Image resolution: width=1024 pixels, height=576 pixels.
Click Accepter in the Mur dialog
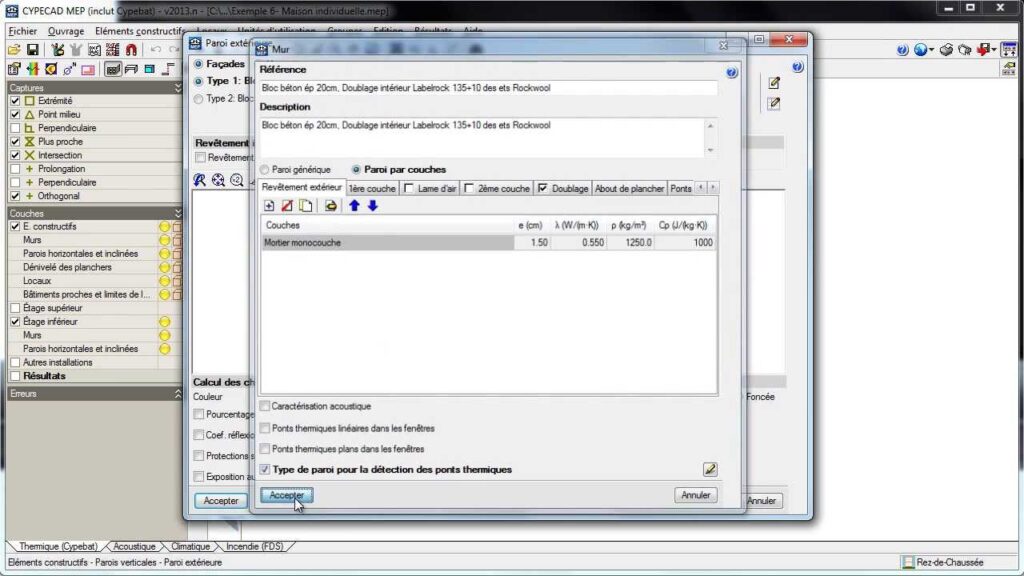(287, 495)
